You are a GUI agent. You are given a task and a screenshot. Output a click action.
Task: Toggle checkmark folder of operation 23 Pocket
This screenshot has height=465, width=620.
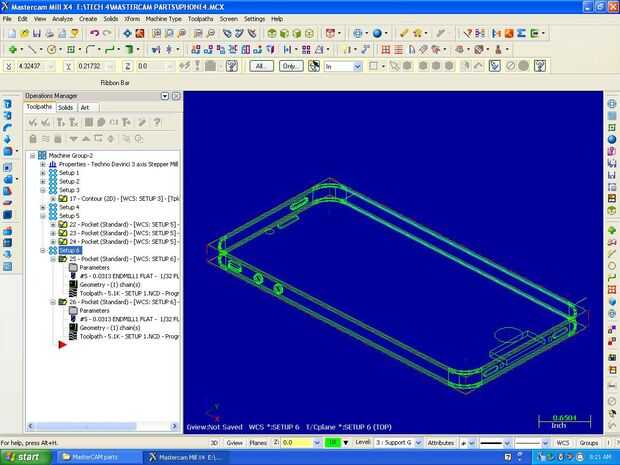tap(63, 233)
